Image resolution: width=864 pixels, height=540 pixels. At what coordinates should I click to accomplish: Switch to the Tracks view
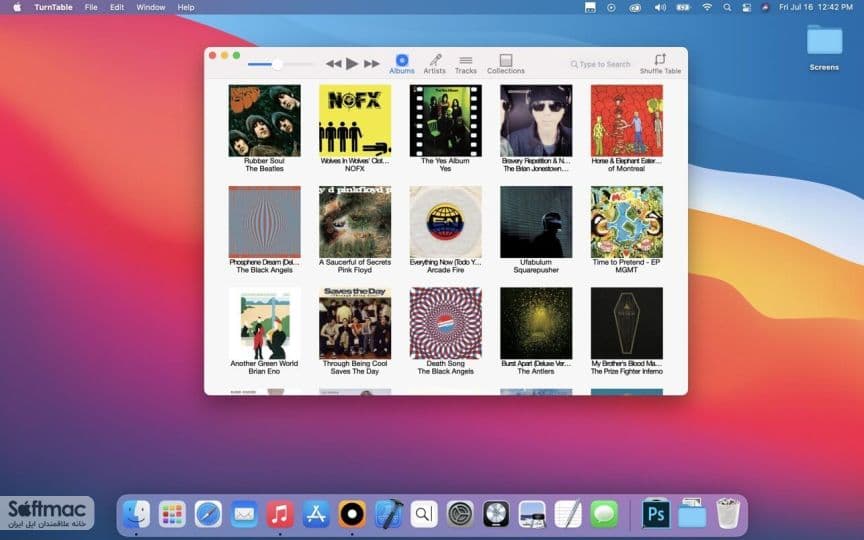coord(466,64)
